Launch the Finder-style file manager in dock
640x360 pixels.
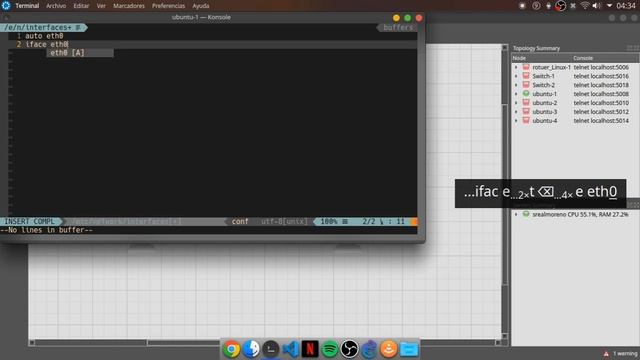tap(251, 349)
